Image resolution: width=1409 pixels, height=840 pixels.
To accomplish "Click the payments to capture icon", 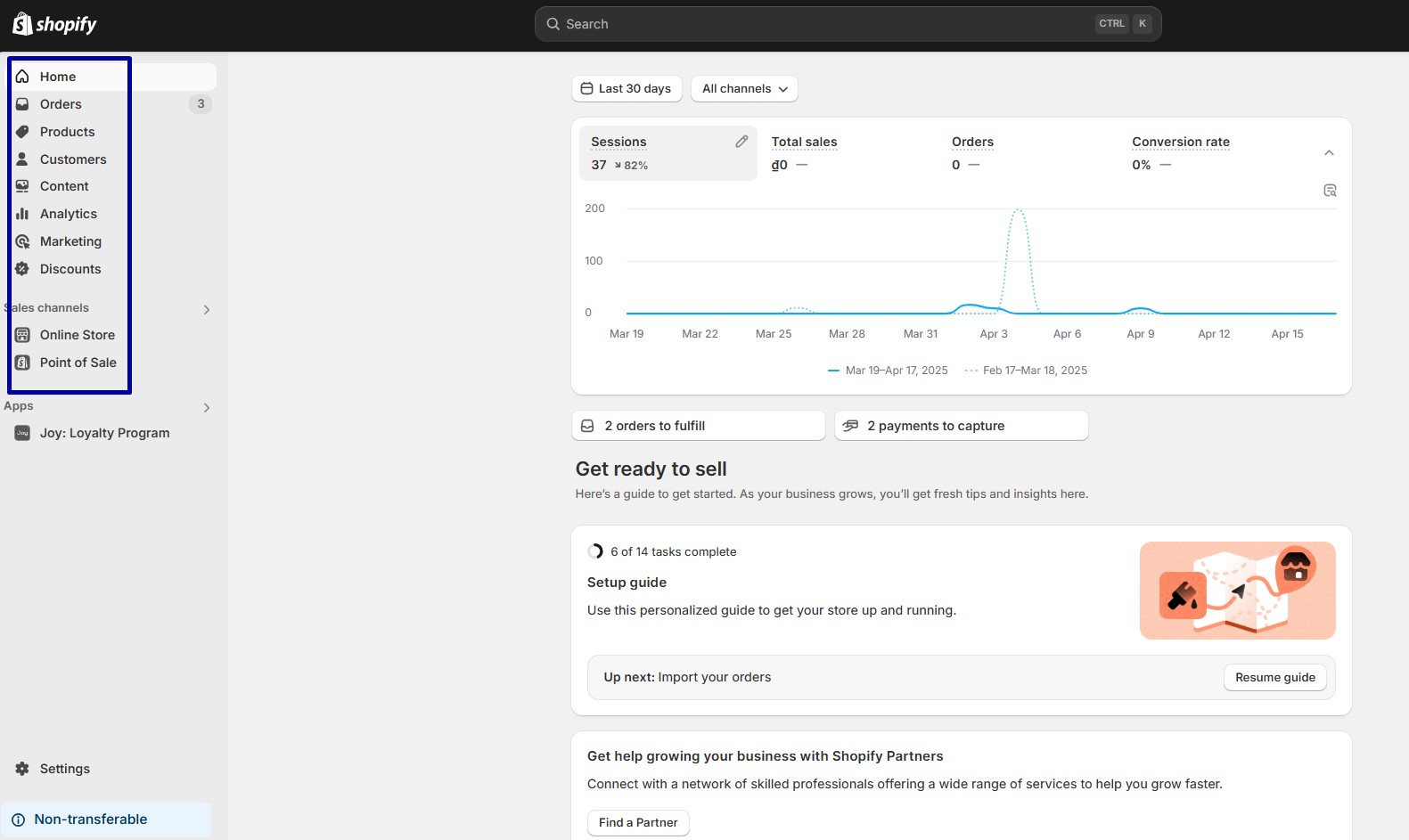I will [850, 426].
